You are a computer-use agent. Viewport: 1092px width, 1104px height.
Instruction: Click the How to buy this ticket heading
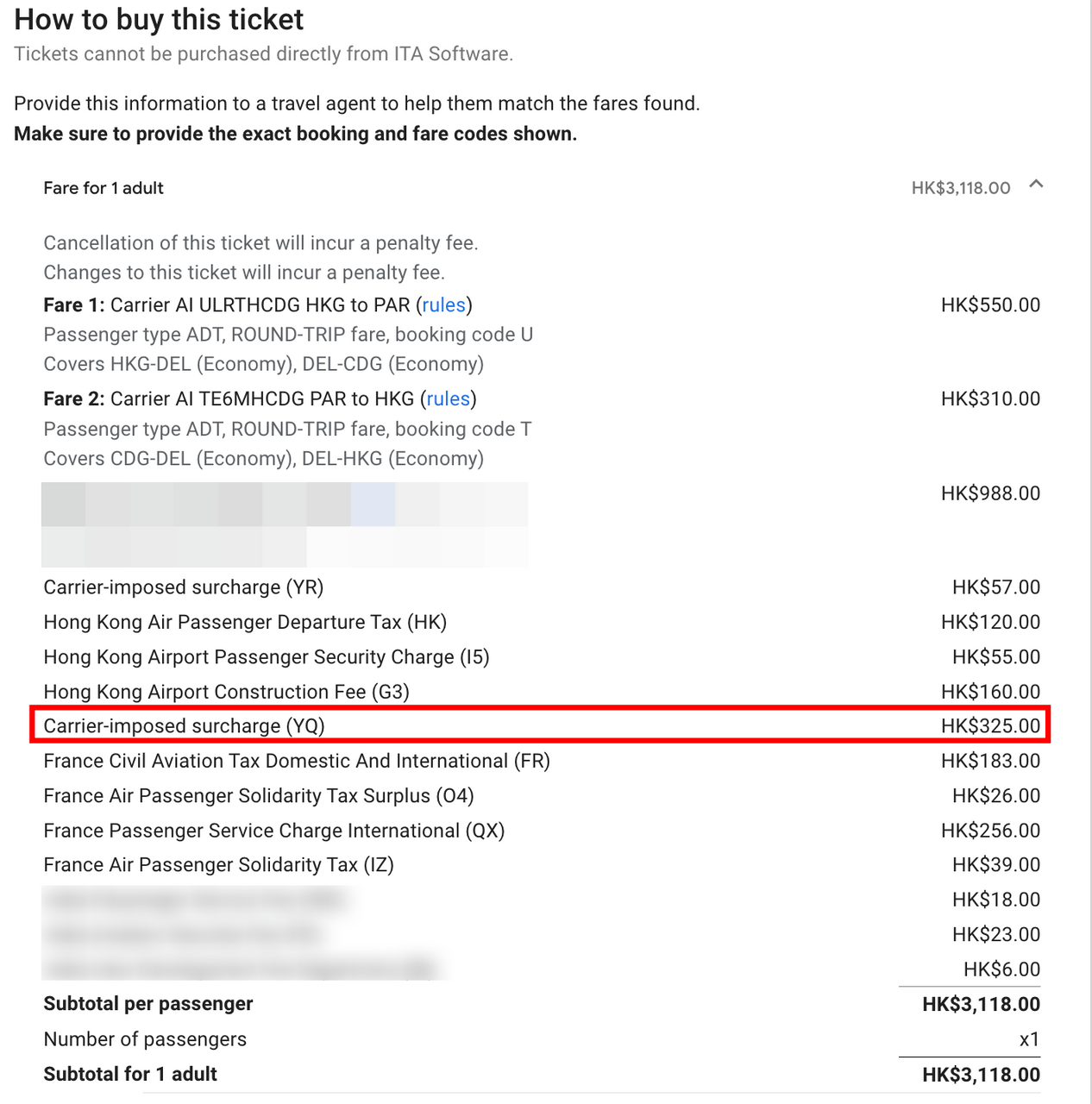pos(159,20)
